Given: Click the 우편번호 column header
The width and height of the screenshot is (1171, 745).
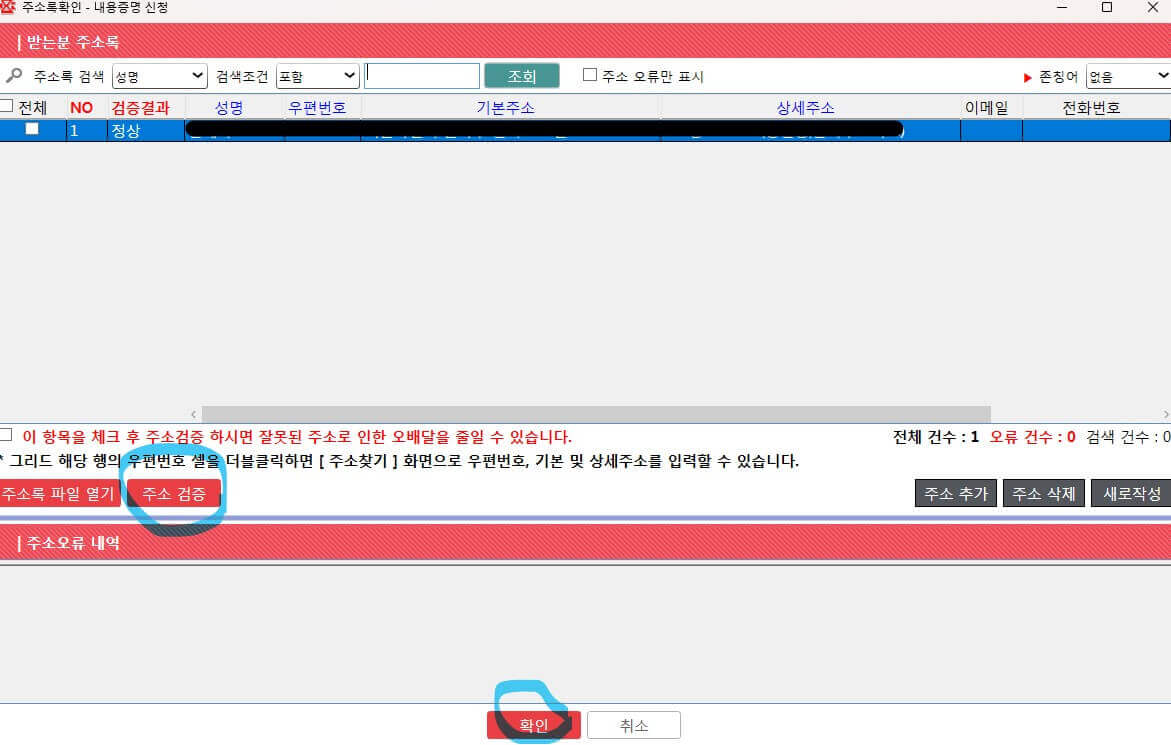Looking at the screenshot, I should 317,107.
